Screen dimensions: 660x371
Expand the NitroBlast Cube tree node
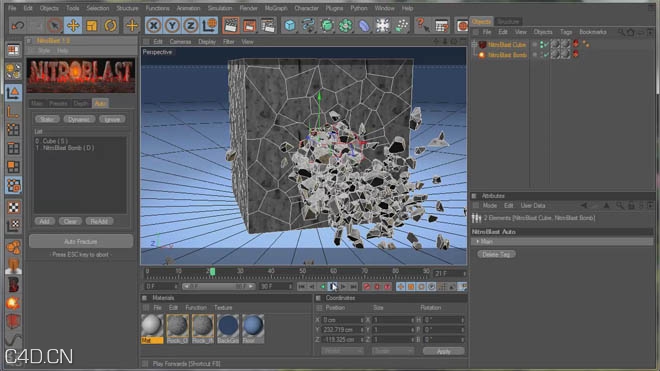[x=474, y=44]
